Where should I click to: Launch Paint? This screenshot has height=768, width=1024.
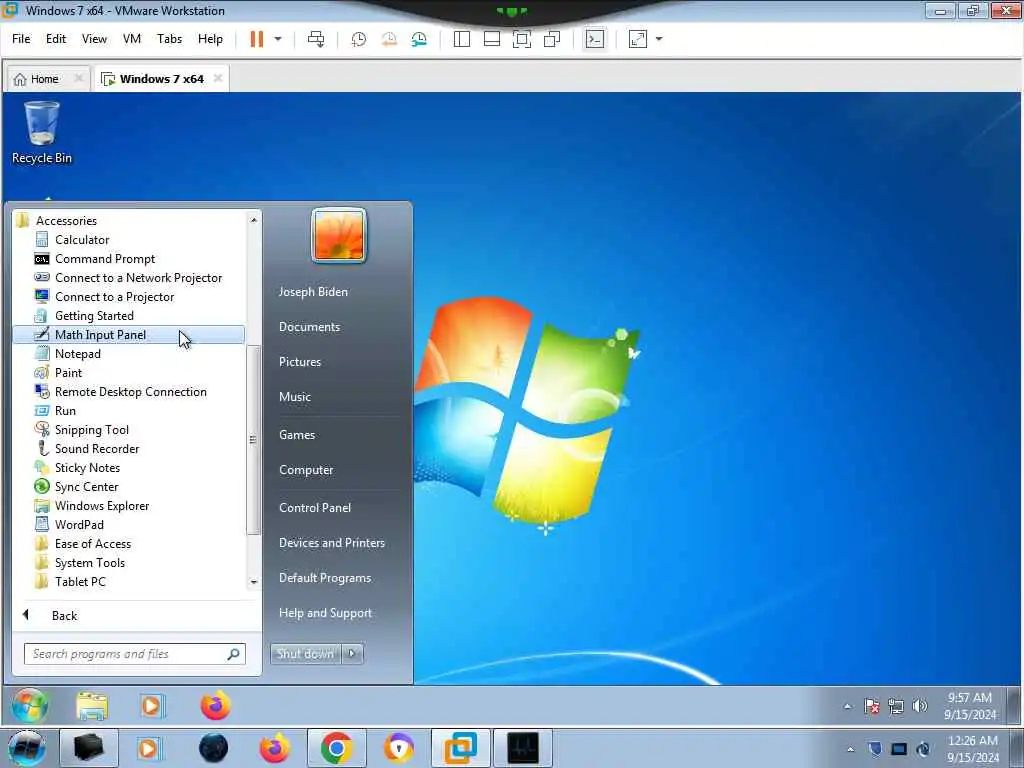pyautogui.click(x=69, y=372)
